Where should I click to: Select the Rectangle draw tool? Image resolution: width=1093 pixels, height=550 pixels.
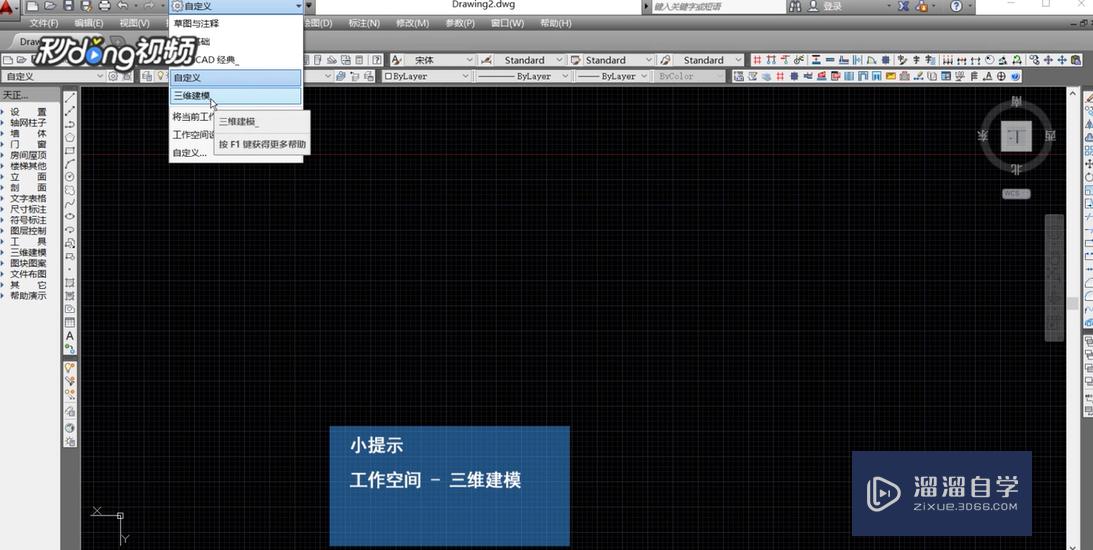[70, 151]
